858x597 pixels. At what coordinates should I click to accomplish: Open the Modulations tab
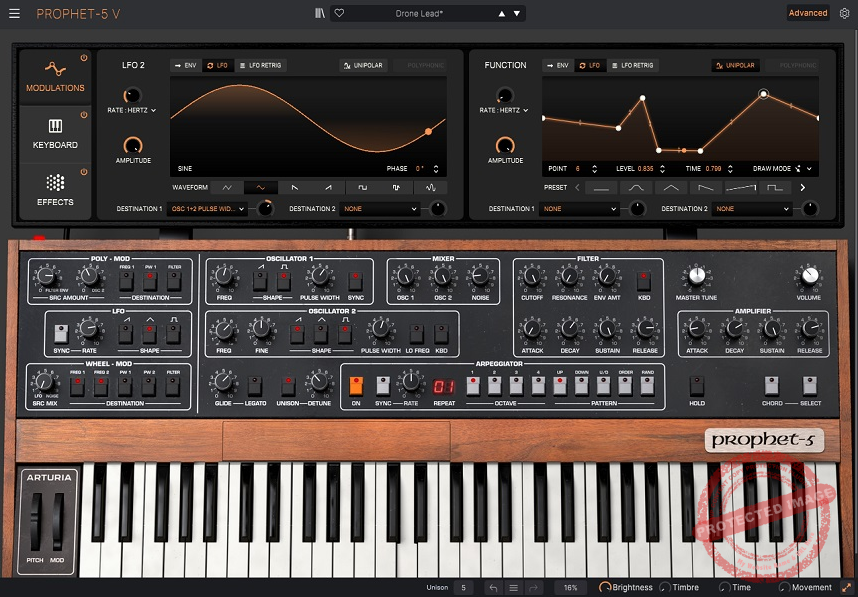point(55,77)
